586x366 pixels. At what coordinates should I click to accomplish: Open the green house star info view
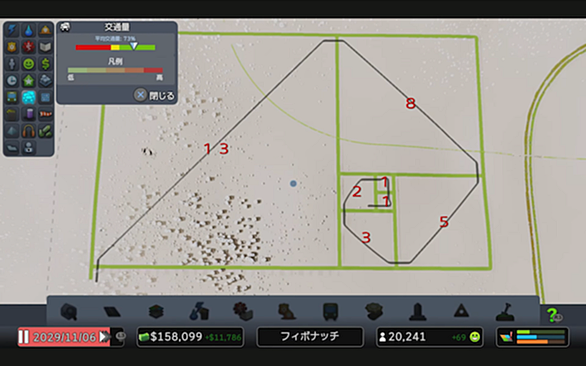pos(29,80)
